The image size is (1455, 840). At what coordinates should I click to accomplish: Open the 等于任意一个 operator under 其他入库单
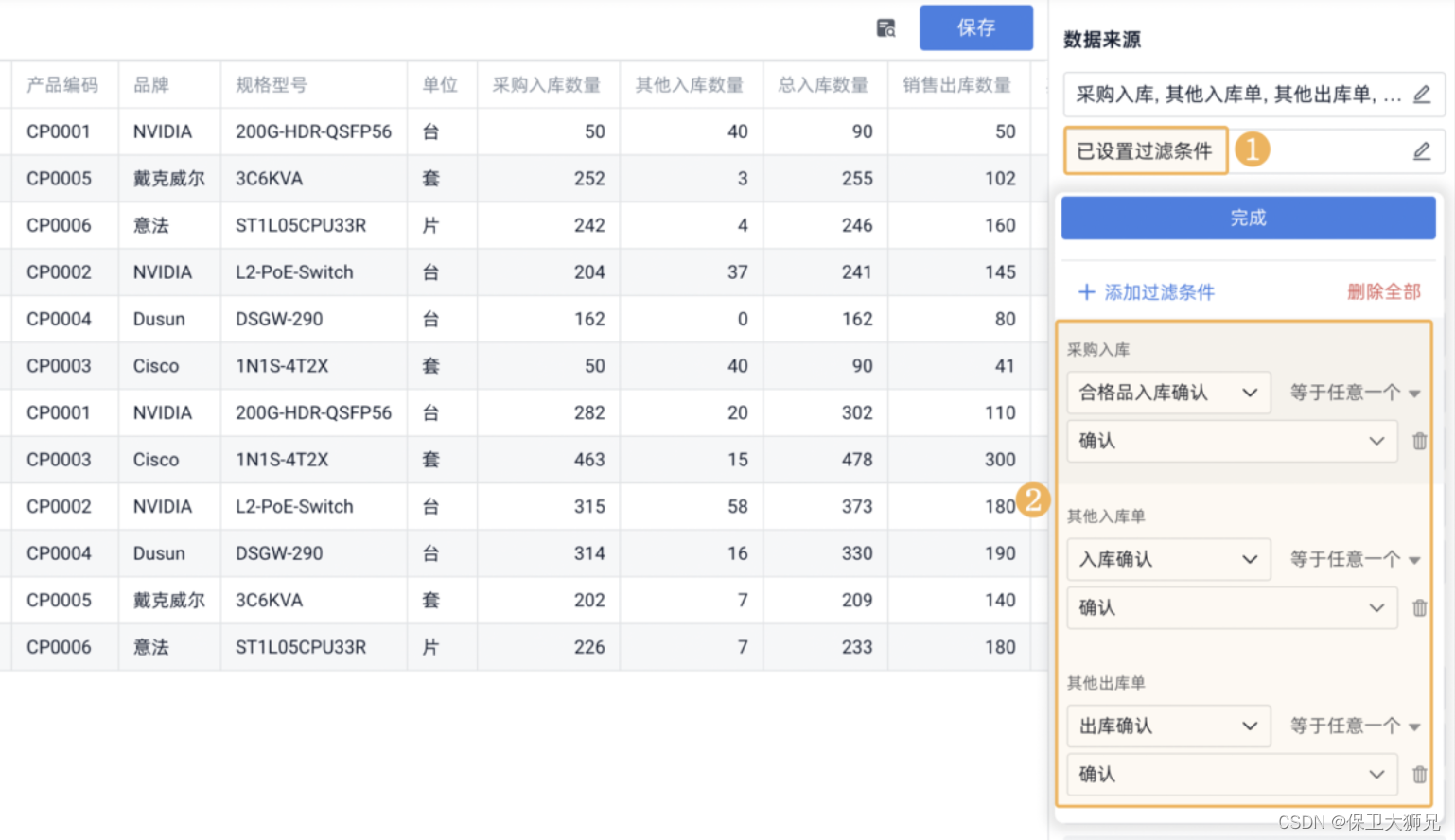pos(1355,559)
